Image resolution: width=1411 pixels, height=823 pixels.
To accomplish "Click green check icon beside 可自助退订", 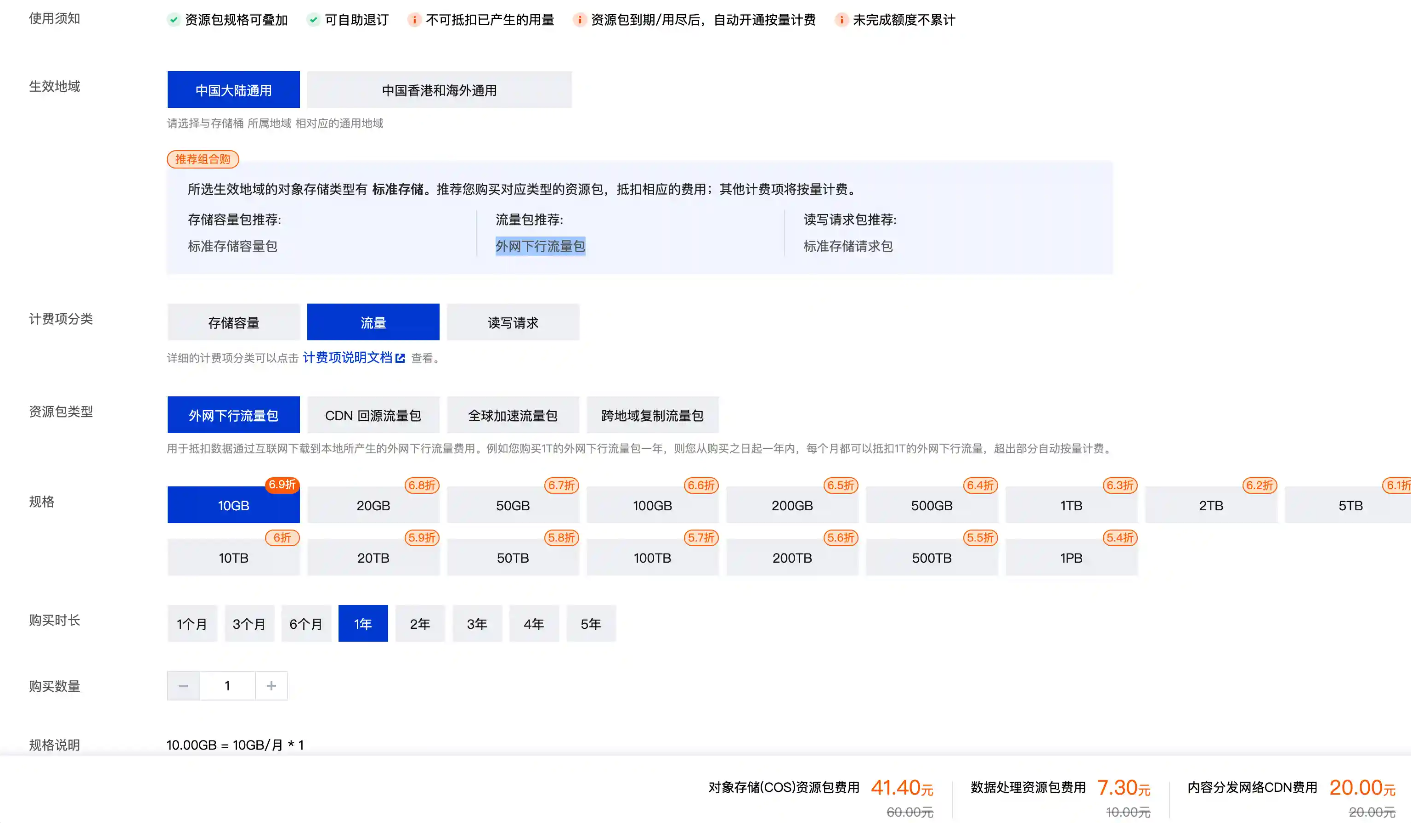I will click(x=314, y=20).
